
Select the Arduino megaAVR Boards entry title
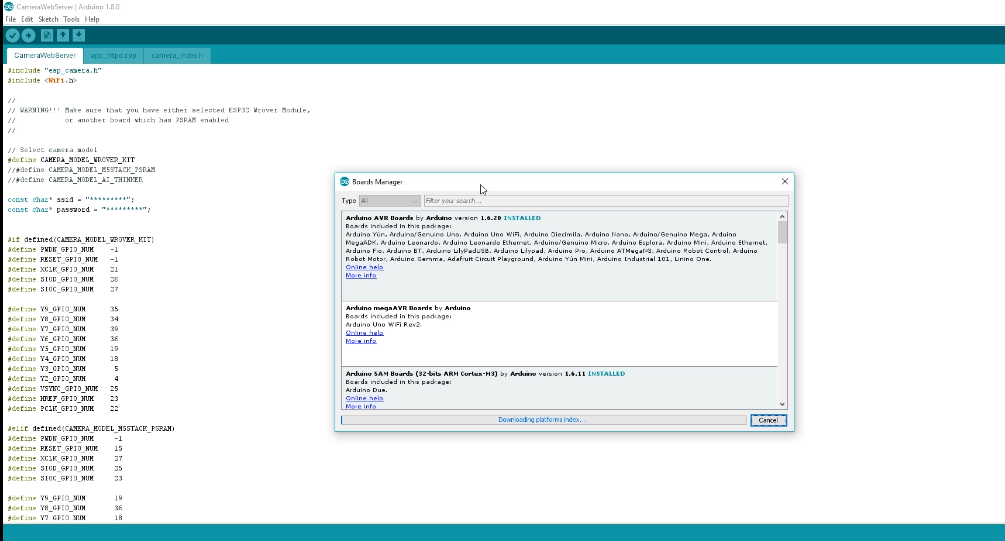coord(389,308)
